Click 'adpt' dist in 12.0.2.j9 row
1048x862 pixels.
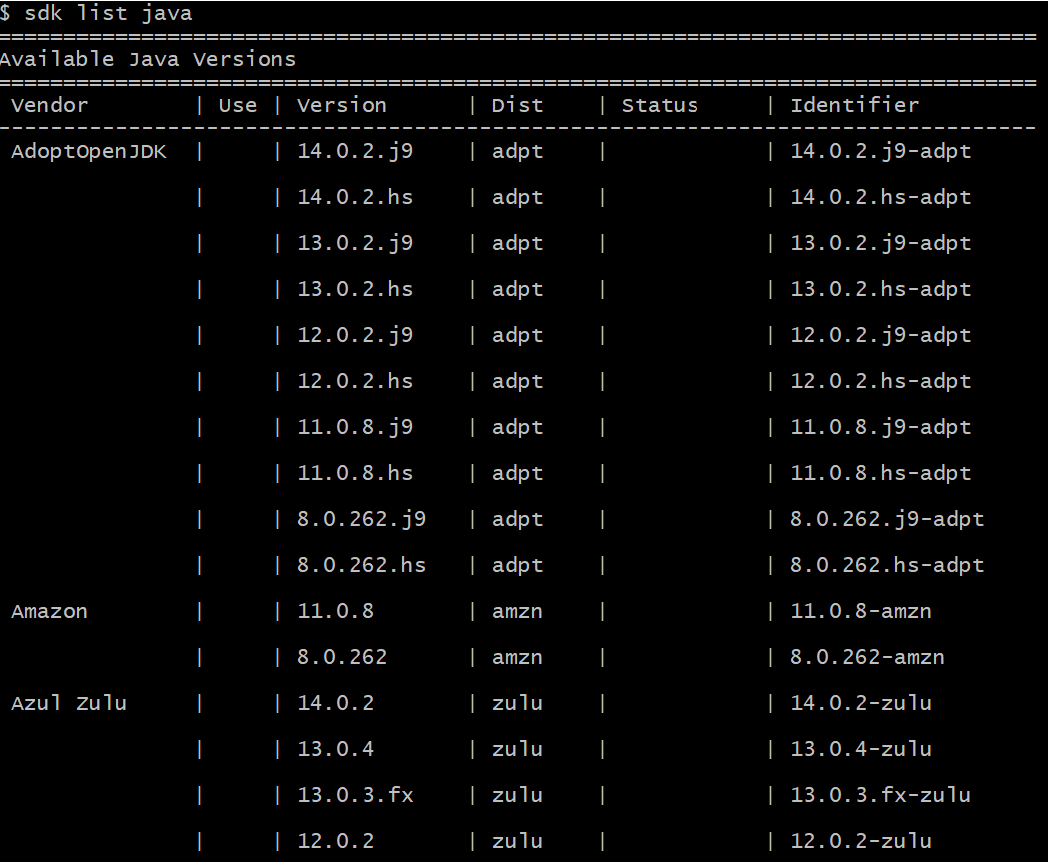coord(517,336)
